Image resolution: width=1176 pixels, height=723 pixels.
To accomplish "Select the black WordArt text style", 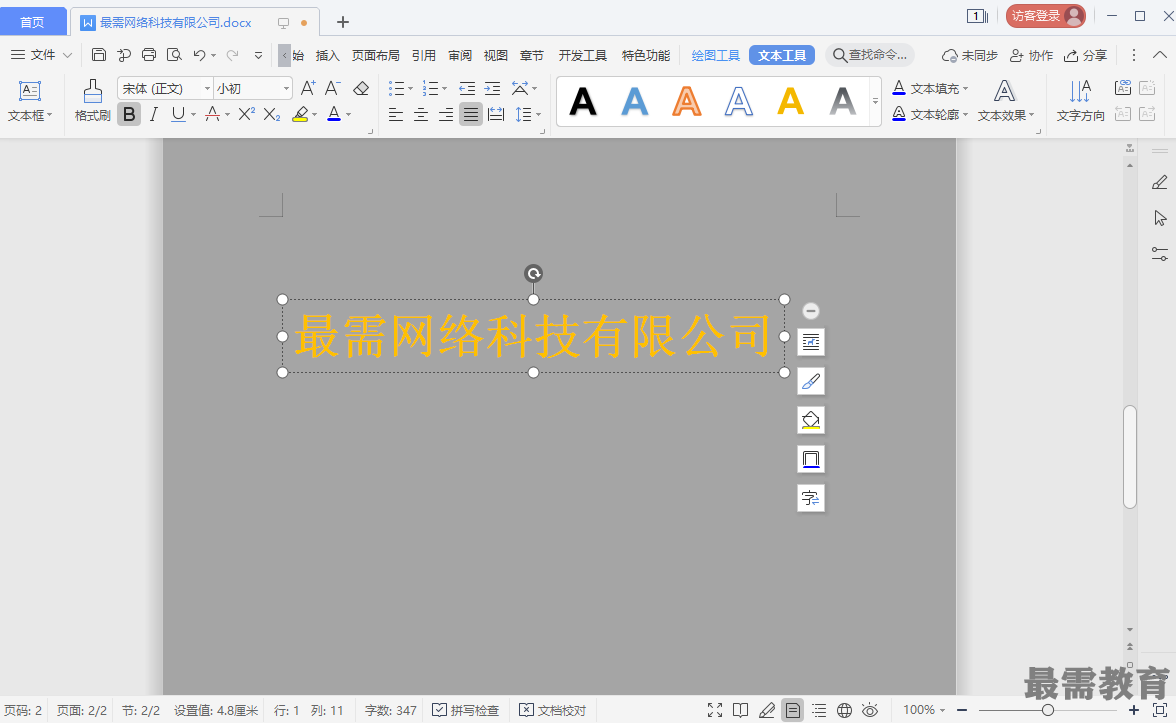I will [583, 101].
